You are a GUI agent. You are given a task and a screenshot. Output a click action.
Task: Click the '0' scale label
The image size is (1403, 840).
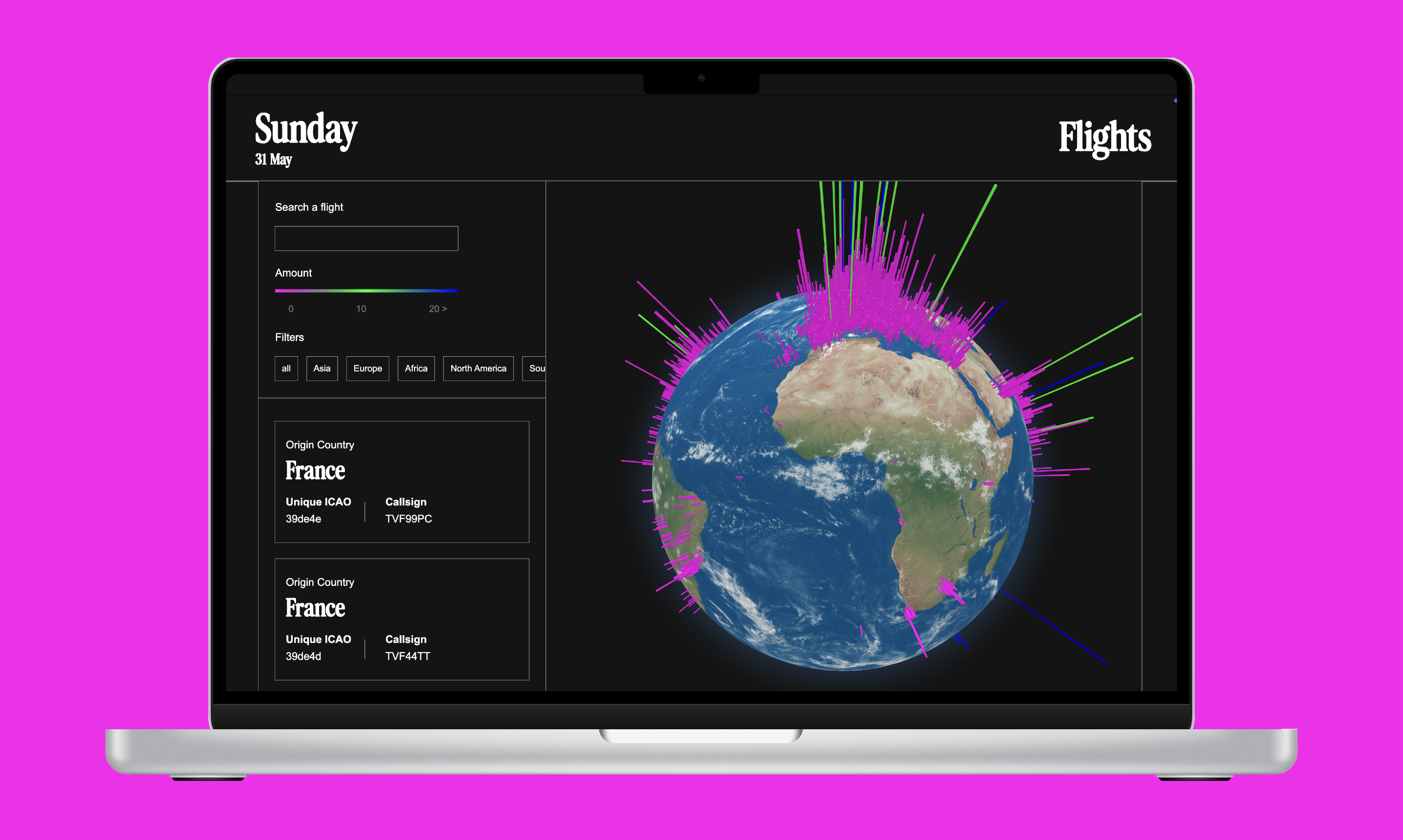(x=291, y=309)
